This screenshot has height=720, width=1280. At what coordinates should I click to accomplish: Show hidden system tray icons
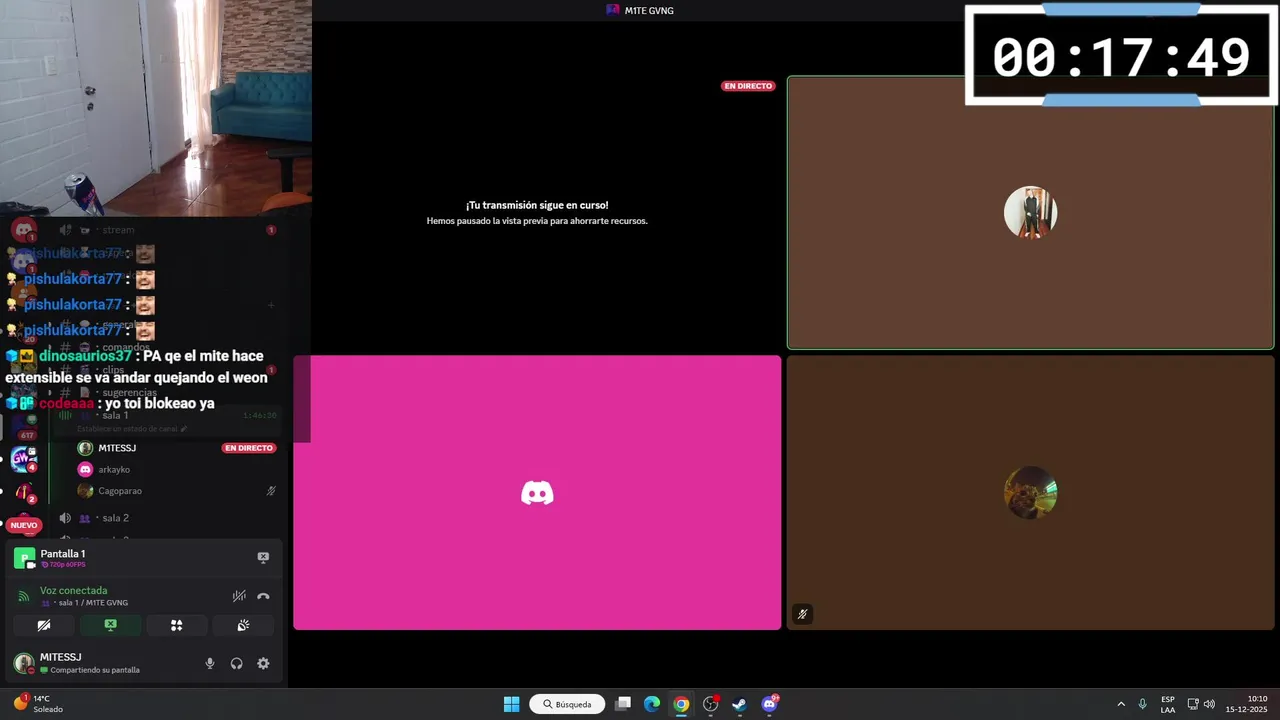click(1121, 704)
